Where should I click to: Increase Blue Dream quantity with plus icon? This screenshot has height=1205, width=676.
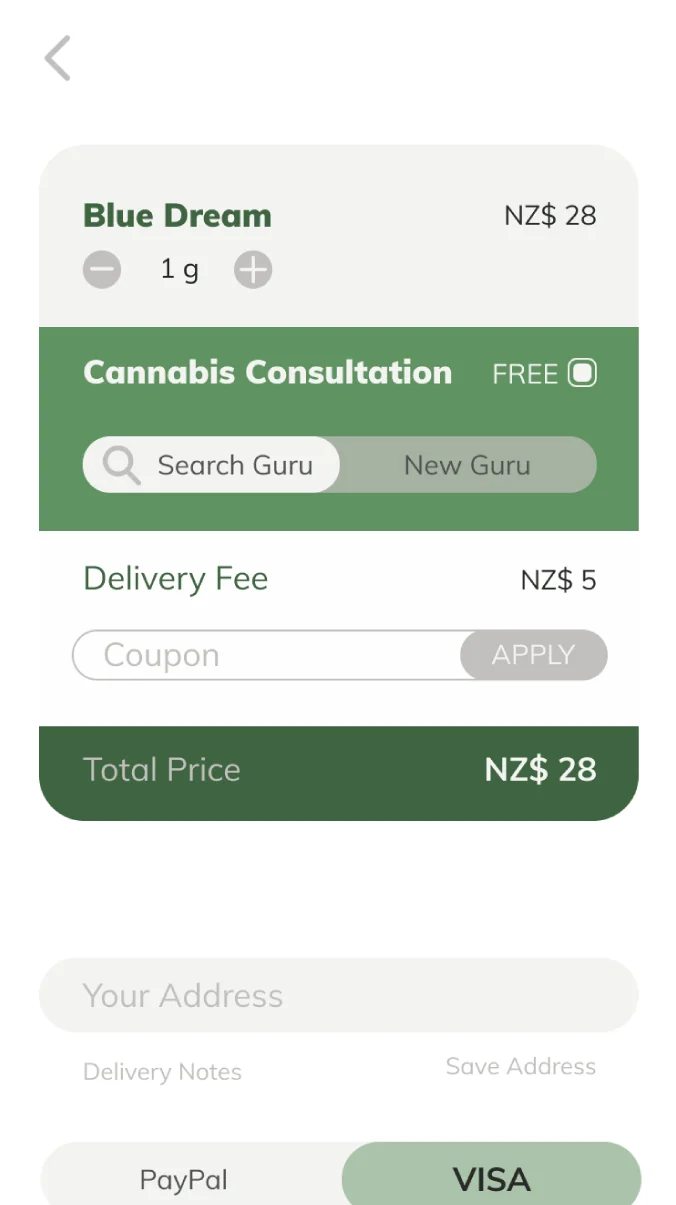tap(253, 270)
